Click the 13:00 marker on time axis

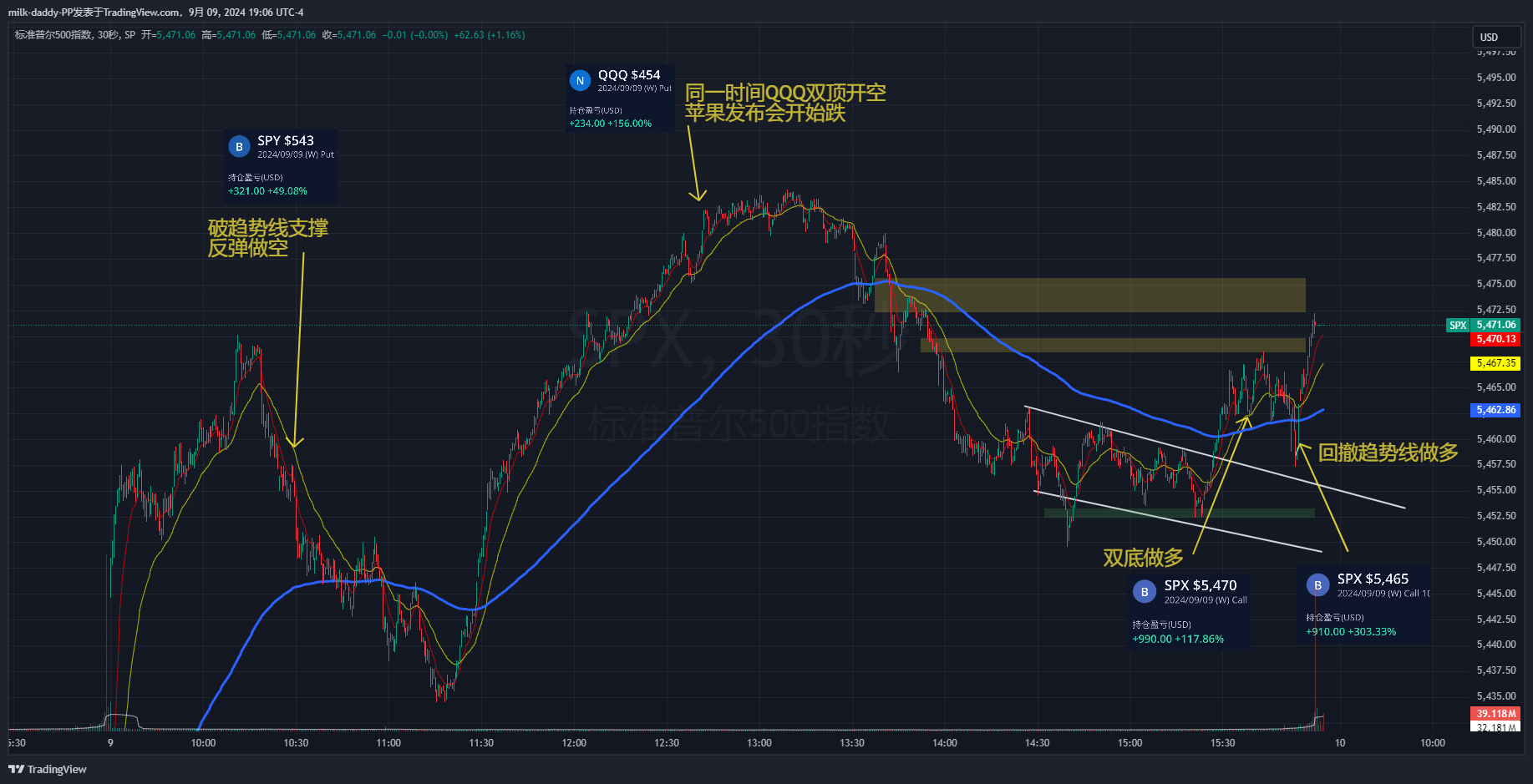pos(759,743)
